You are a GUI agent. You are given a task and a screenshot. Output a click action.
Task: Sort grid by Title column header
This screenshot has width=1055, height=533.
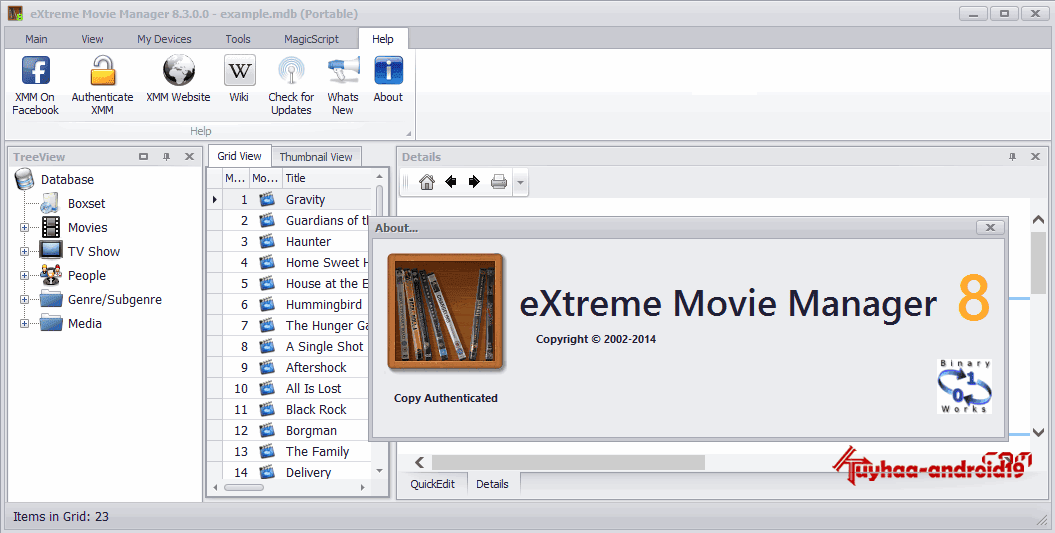(x=326, y=178)
